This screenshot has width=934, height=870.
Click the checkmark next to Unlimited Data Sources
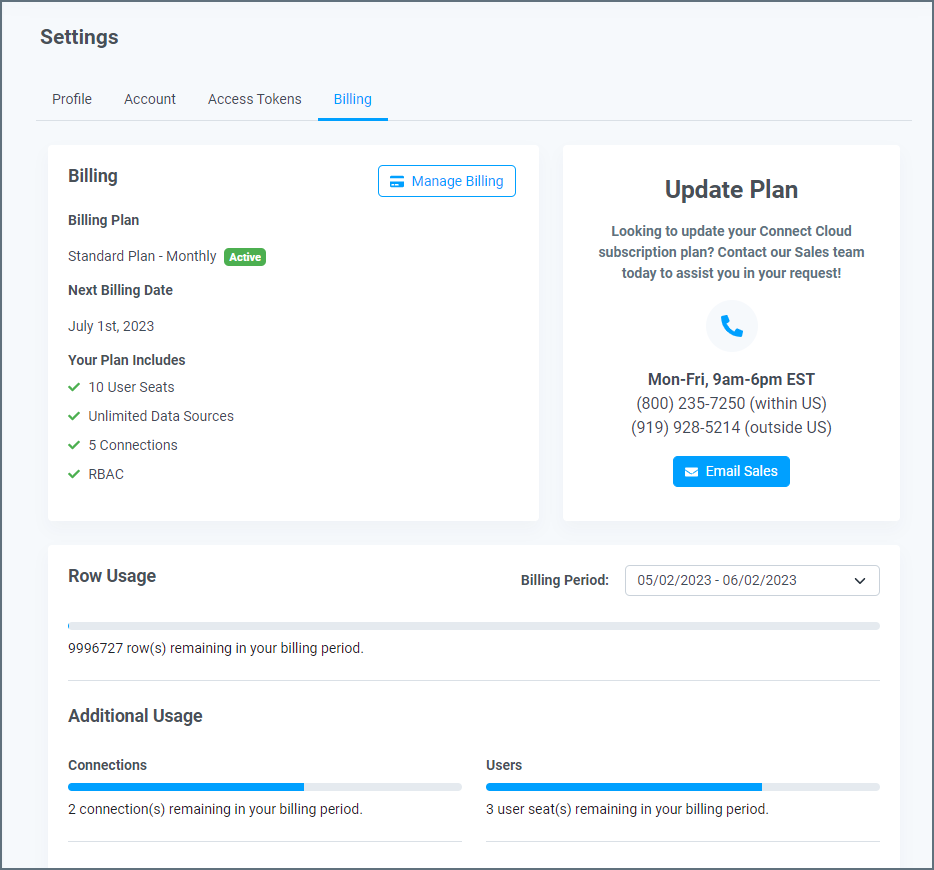coord(74,416)
